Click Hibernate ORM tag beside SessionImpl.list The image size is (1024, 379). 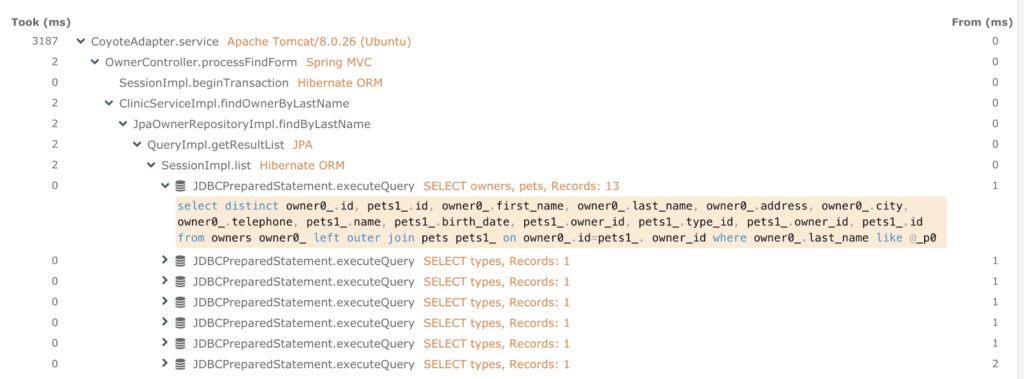[x=302, y=165]
